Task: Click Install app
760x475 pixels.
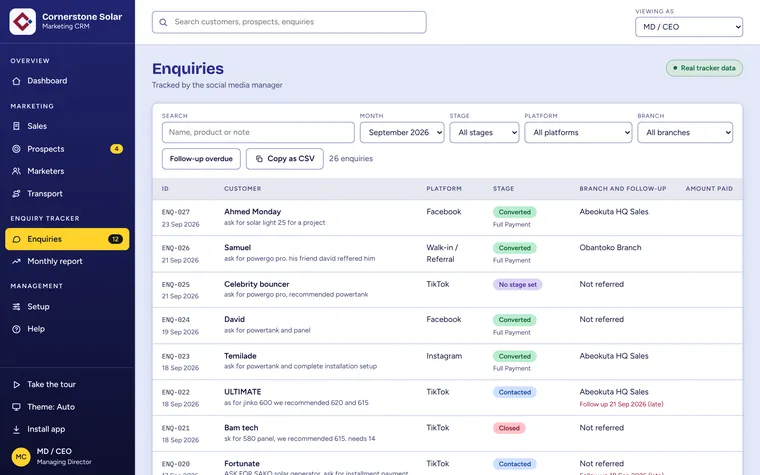Action: (x=67, y=429)
